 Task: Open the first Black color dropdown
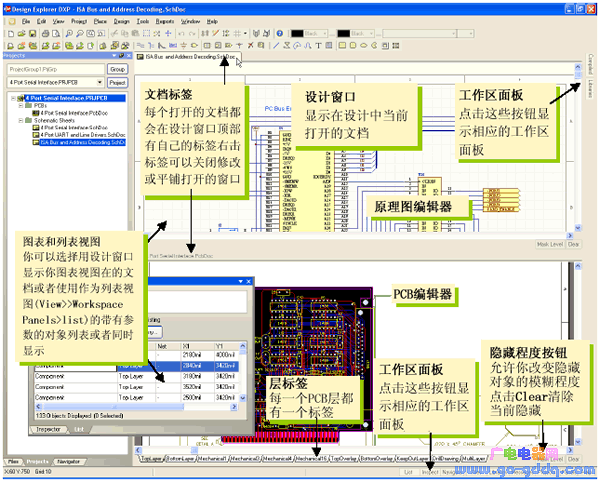click(x=327, y=33)
